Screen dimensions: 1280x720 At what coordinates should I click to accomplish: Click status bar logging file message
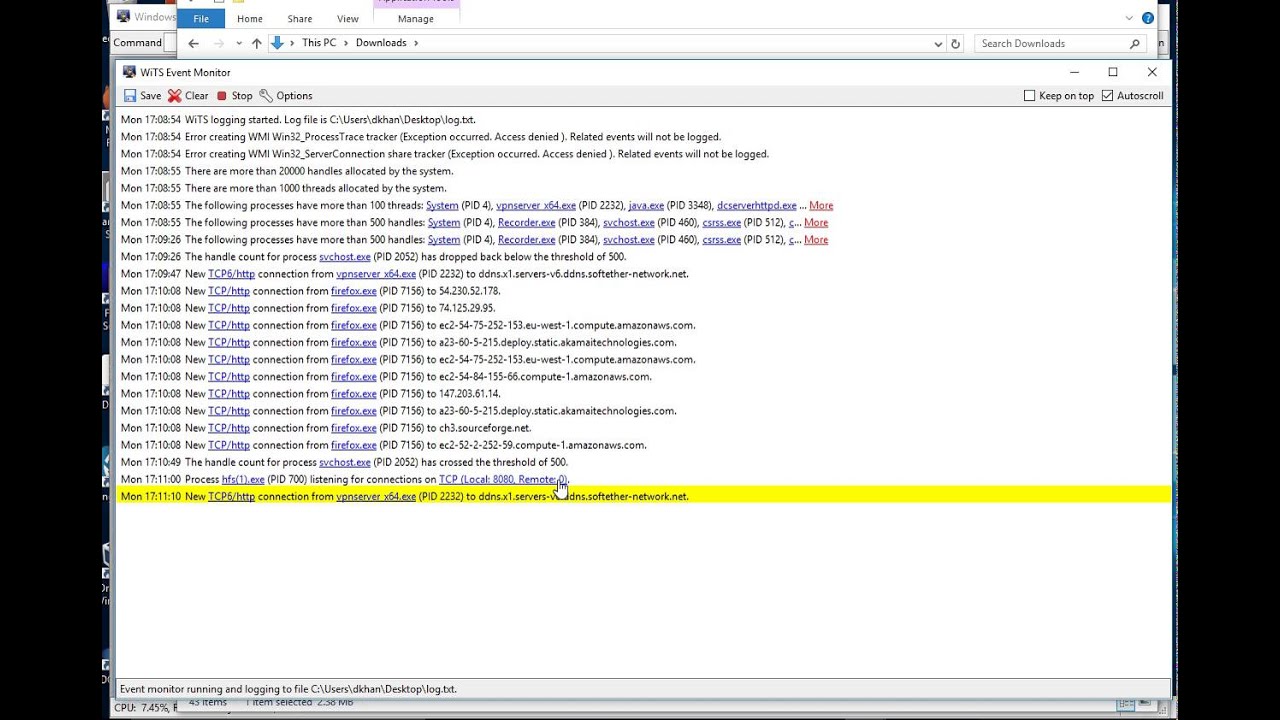pyautogui.click(x=288, y=689)
